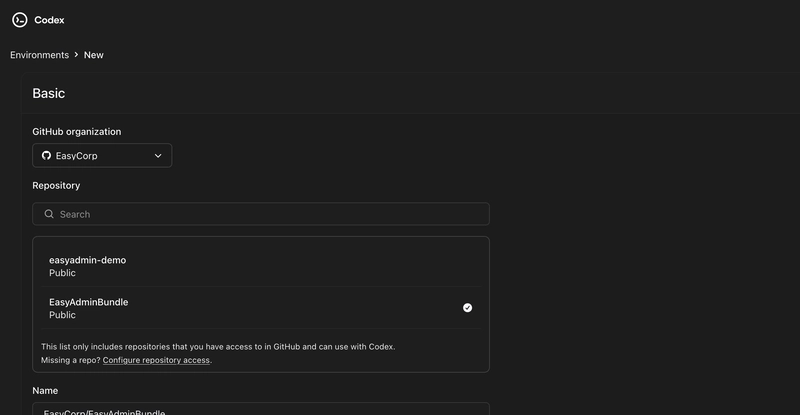The image size is (800, 415).
Task: Choose the EasyAdminBundle repository row
Action: click(250, 308)
